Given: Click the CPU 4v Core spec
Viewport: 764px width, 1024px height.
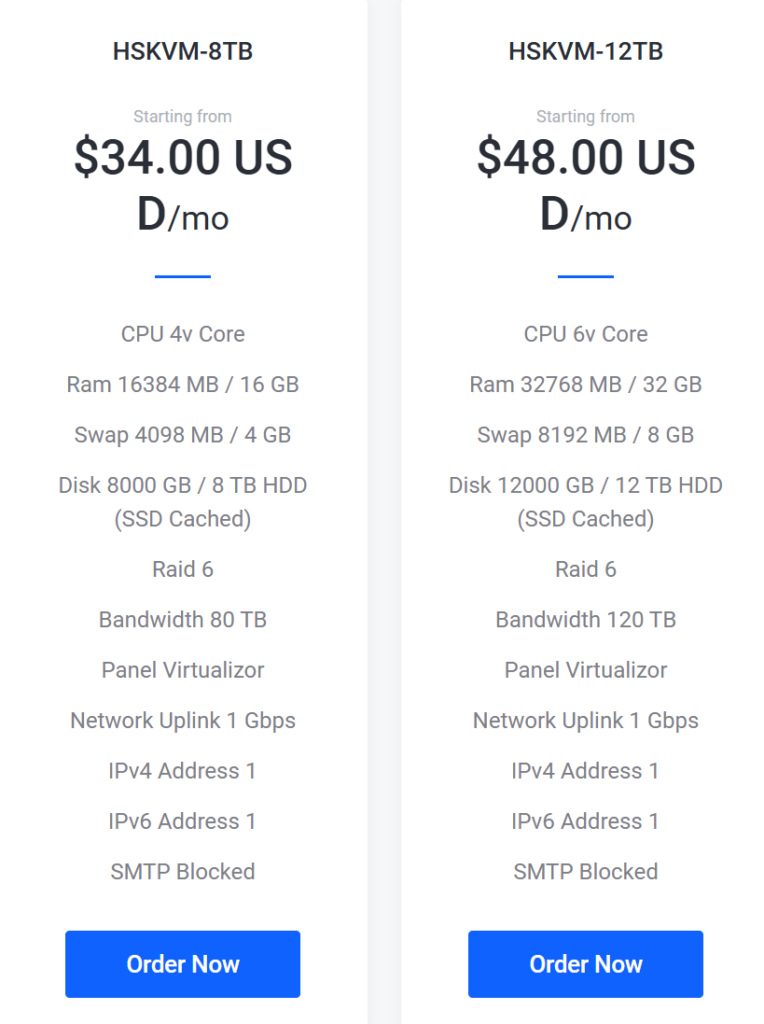Looking at the screenshot, I should [x=183, y=334].
